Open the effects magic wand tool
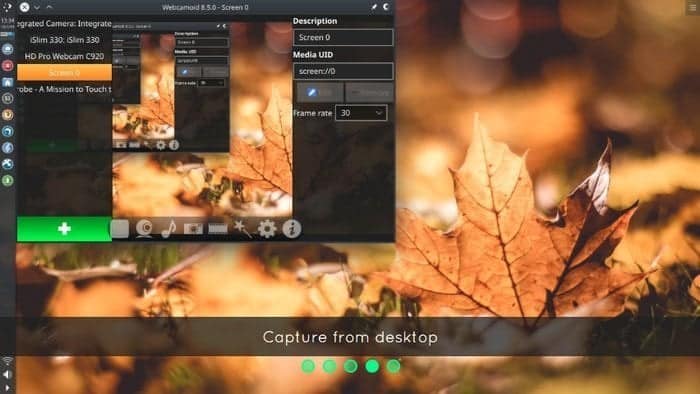 [x=242, y=229]
